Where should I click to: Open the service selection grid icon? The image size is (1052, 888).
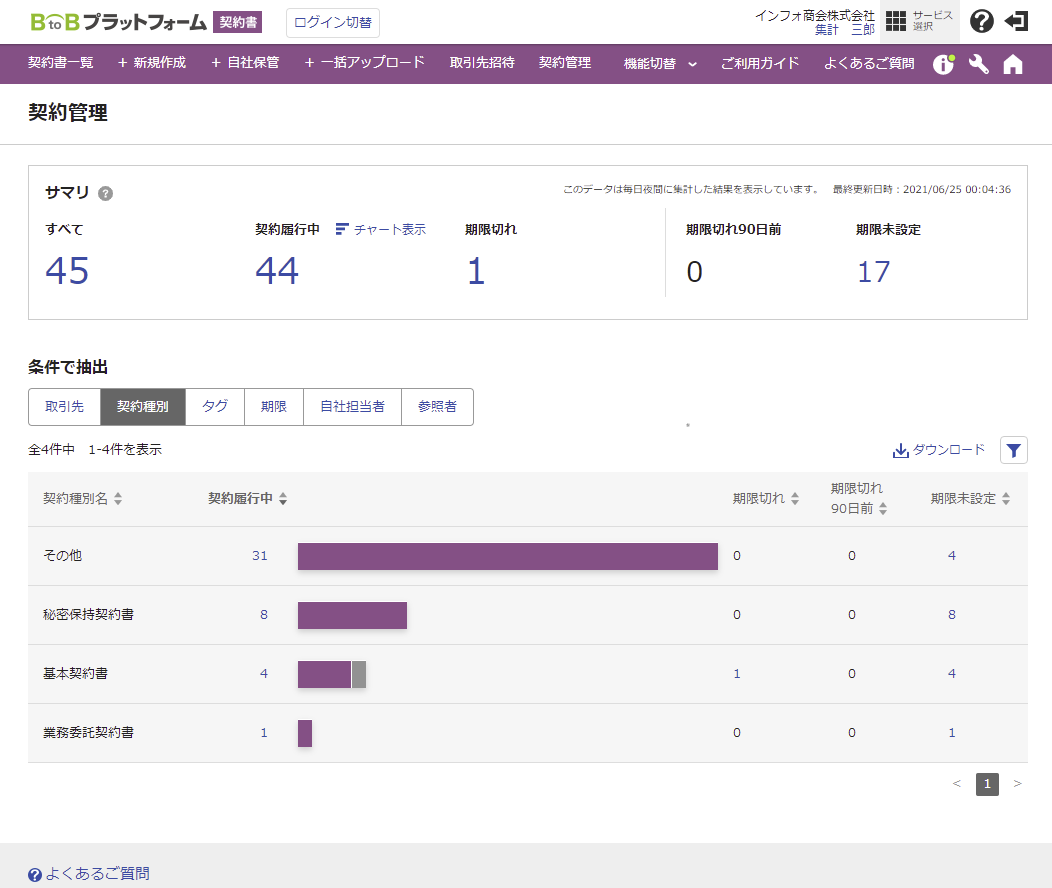(x=897, y=22)
